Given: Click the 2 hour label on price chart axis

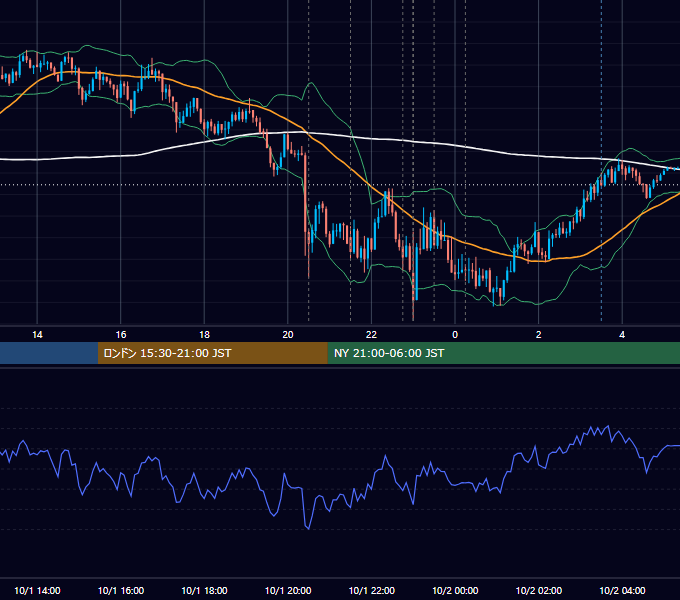Looking at the screenshot, I should (x=538, y=335).
